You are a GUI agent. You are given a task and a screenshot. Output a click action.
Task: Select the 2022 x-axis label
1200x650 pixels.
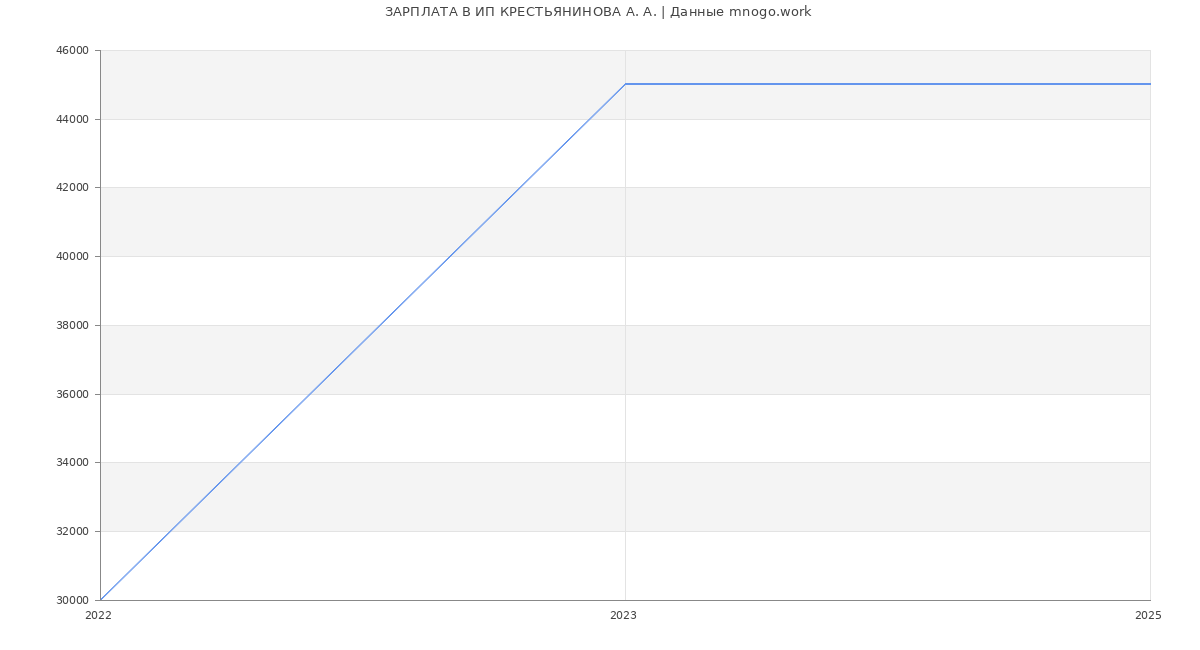(x=98, y=615)
